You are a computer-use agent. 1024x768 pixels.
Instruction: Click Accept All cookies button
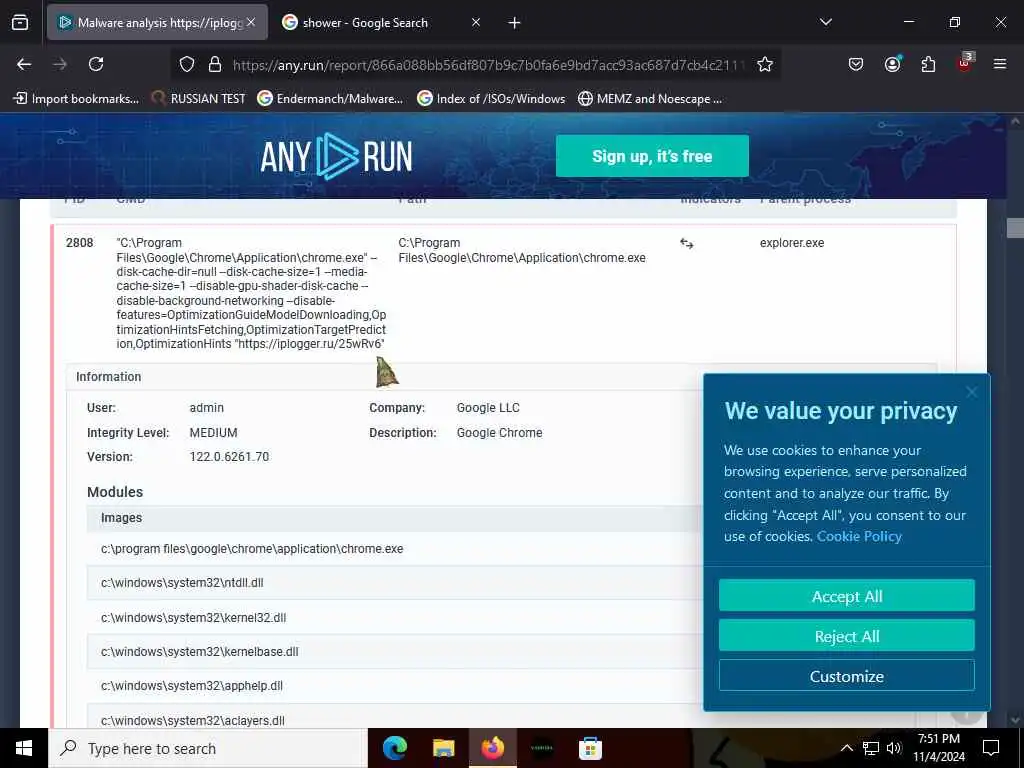(847, 596)
